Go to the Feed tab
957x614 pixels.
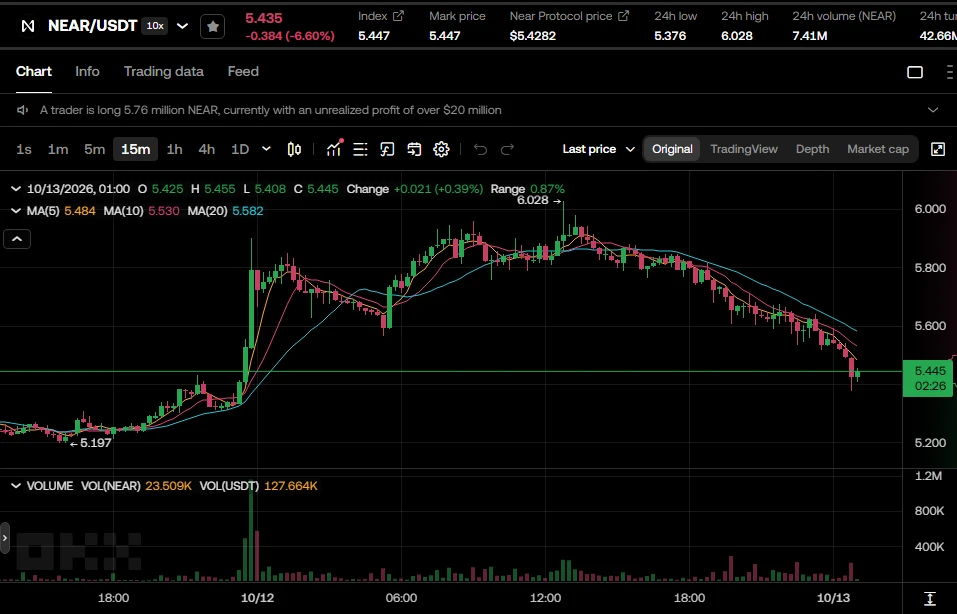[243, 71]
